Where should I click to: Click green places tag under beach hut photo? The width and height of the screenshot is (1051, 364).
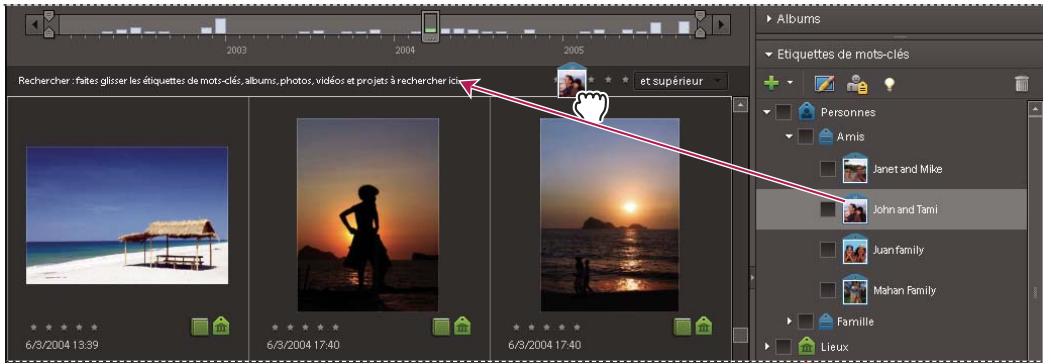(x=221, y=326)
